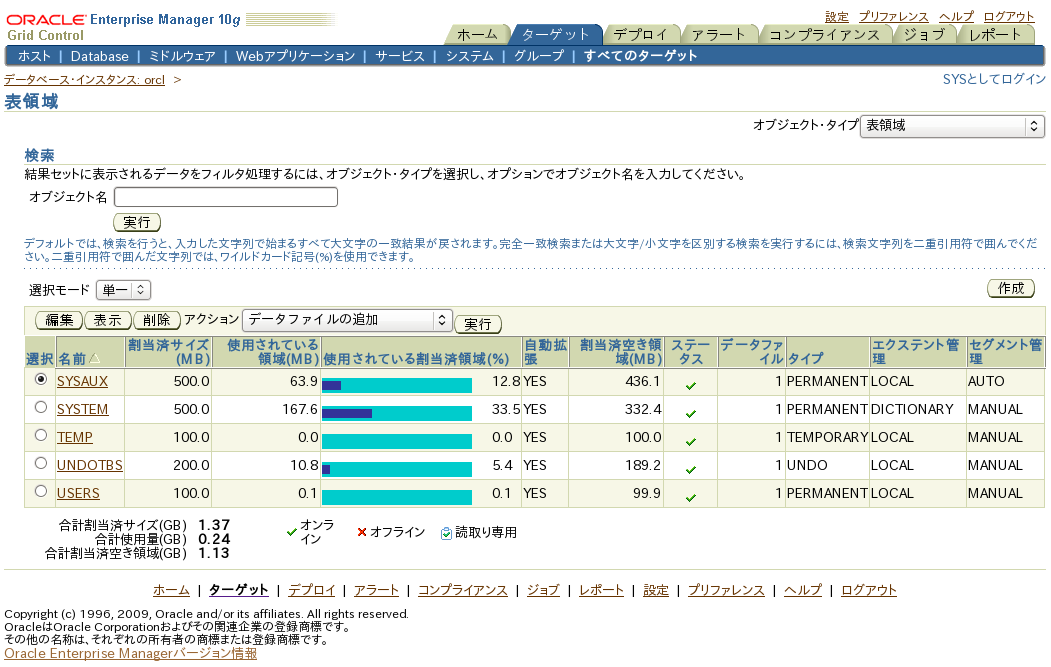Open the サービス subtab
The height and width of the screenshot is (667, 1051).
tap(400, 56)
